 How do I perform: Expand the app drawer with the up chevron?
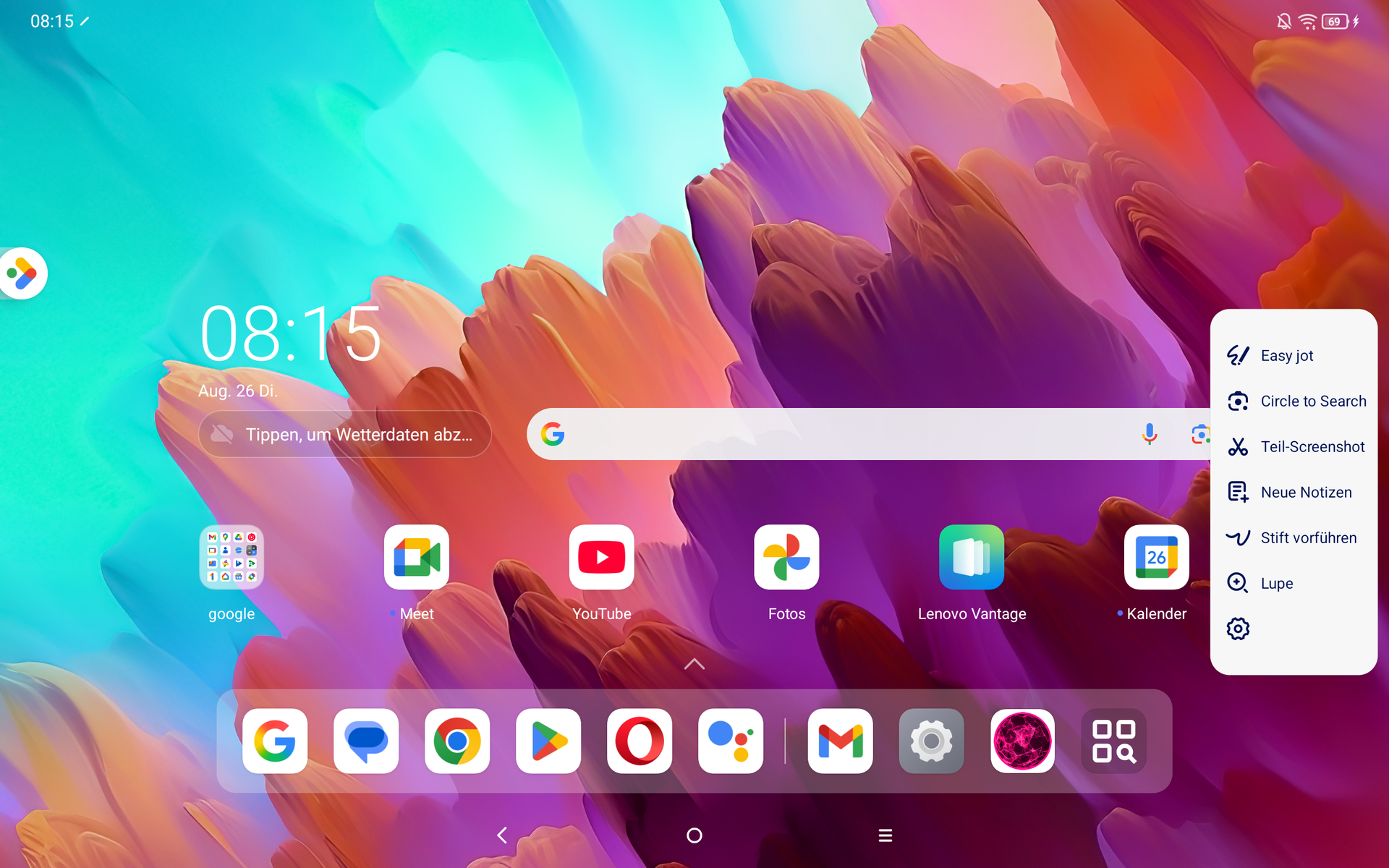[694, 663]
